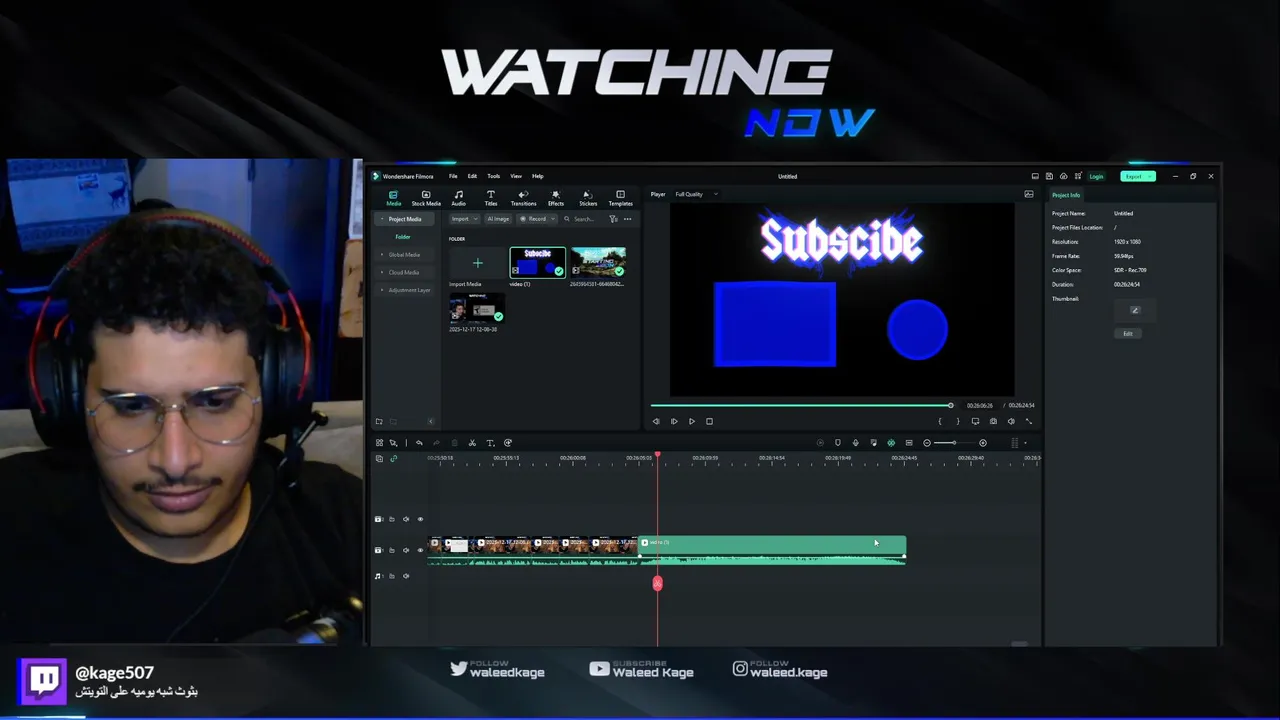Image resolution: width=1280 pixels, height=720 pixels.
Task: Open the Effects tab
Action: 556,198
